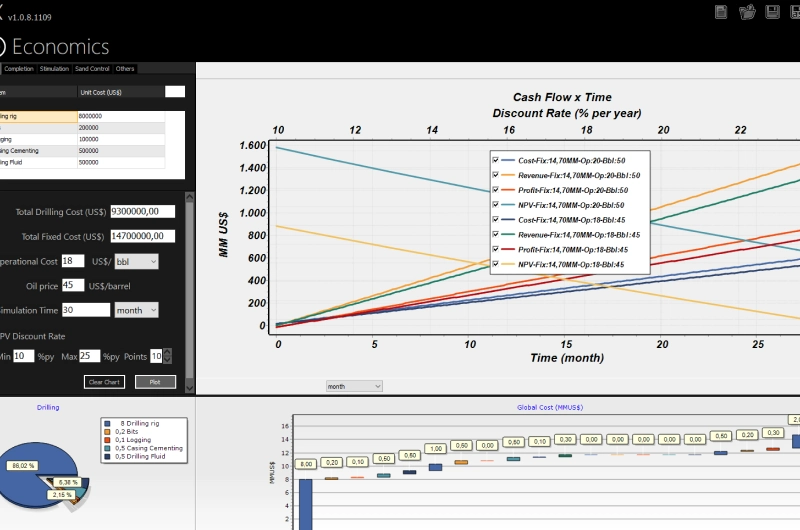Click the Oil price input field

[x=73, y=285]
